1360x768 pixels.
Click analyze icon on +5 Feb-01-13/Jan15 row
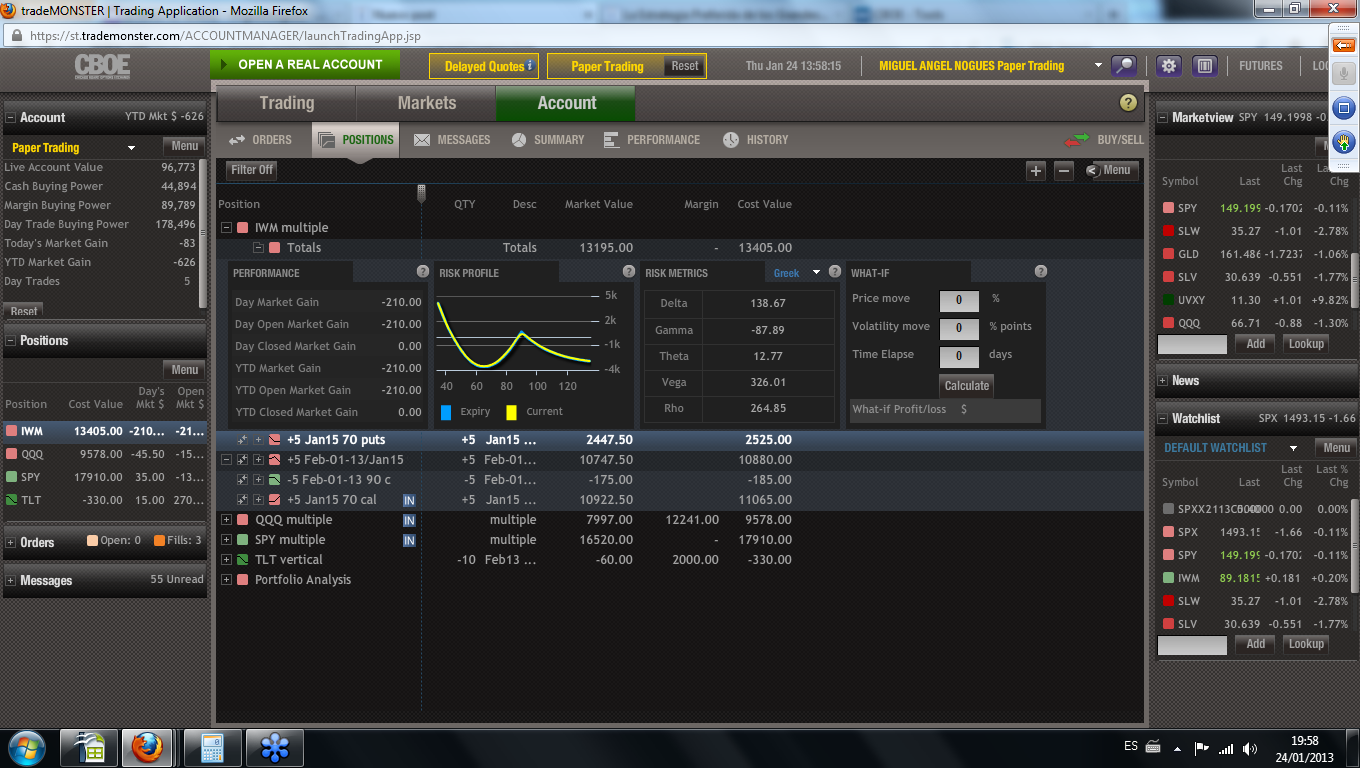242,460
